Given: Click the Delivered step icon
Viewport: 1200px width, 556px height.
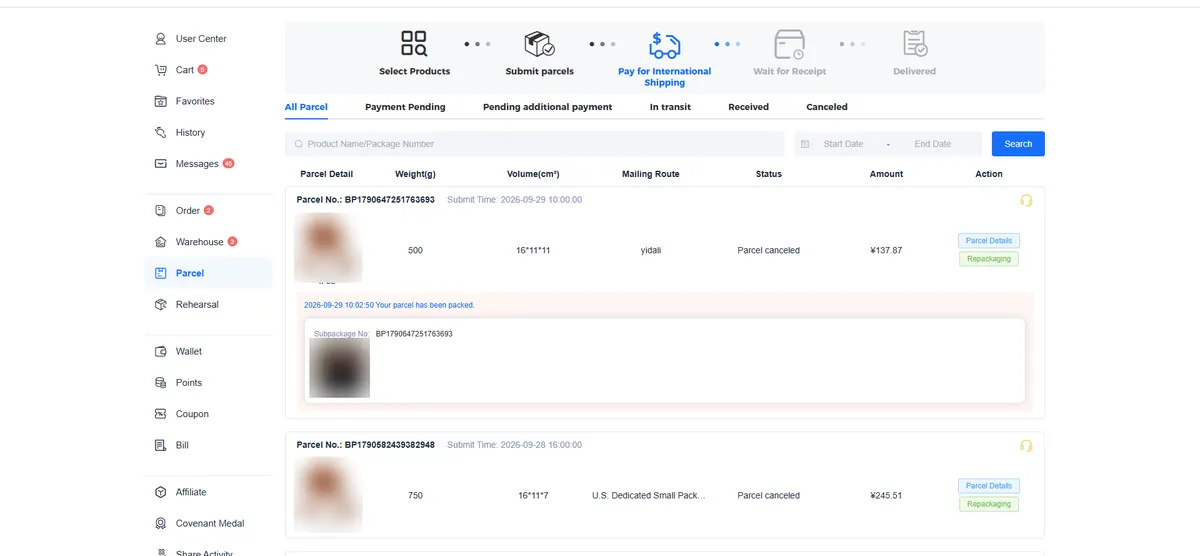Looking at the screenshot, I should [x=915, y=44].
